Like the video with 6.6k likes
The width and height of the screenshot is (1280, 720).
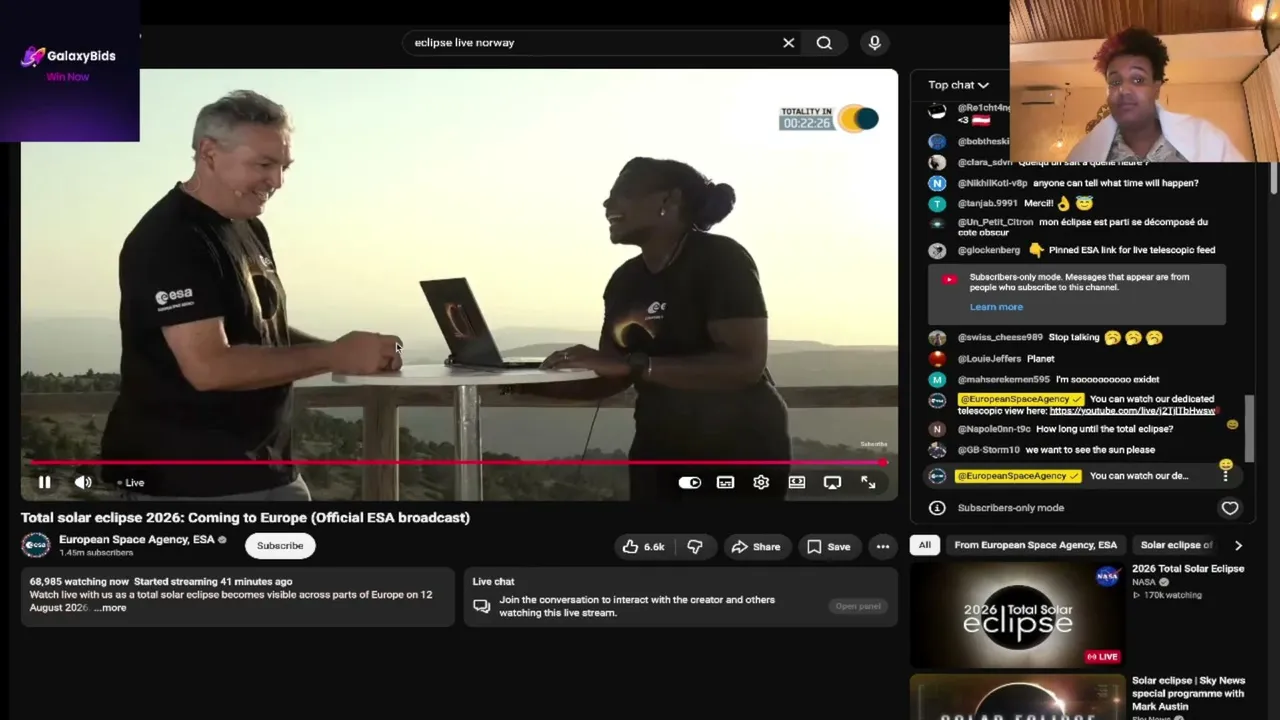click(x=643, y=547)
